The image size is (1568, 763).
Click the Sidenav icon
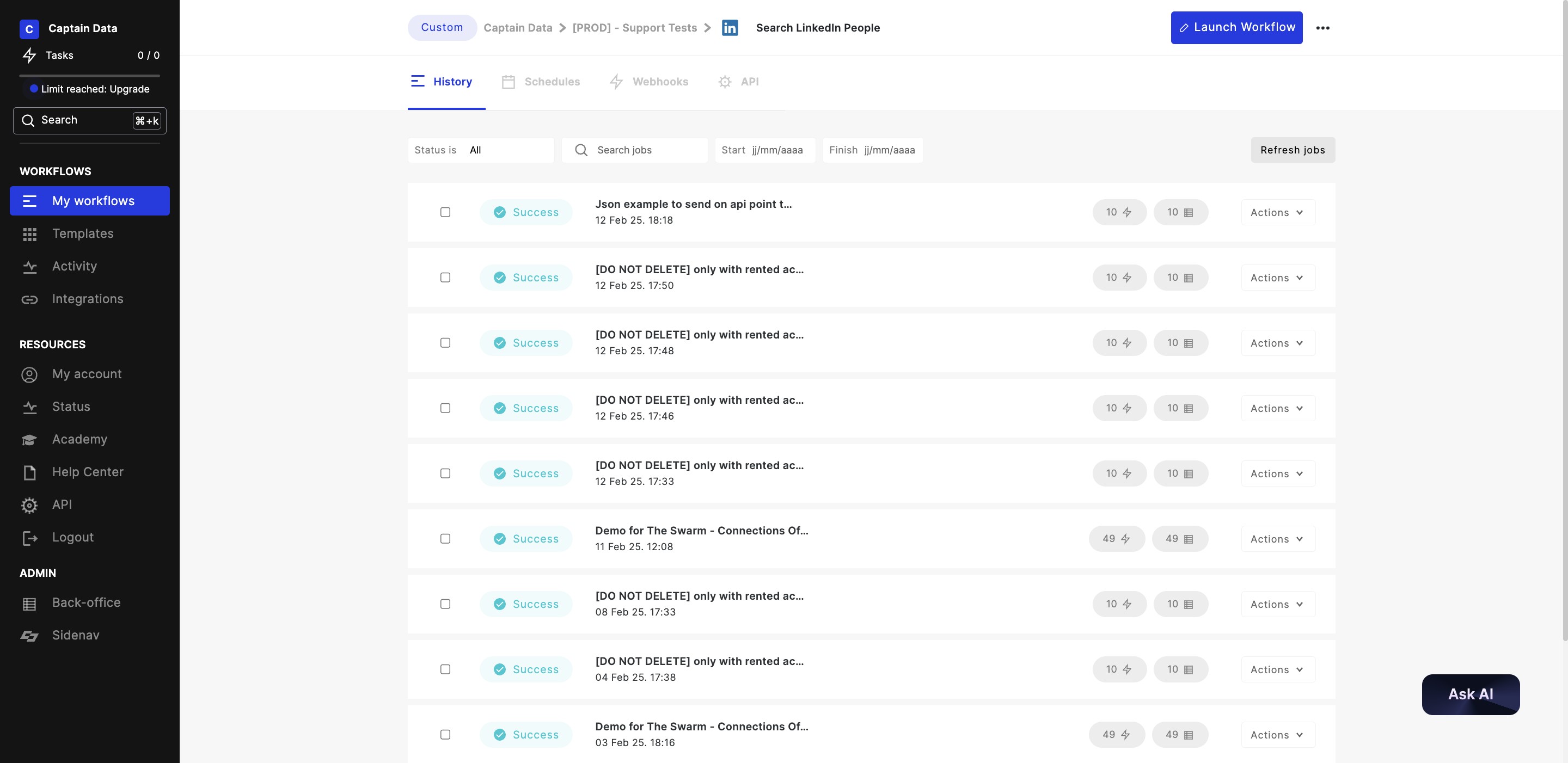(29, 636)
